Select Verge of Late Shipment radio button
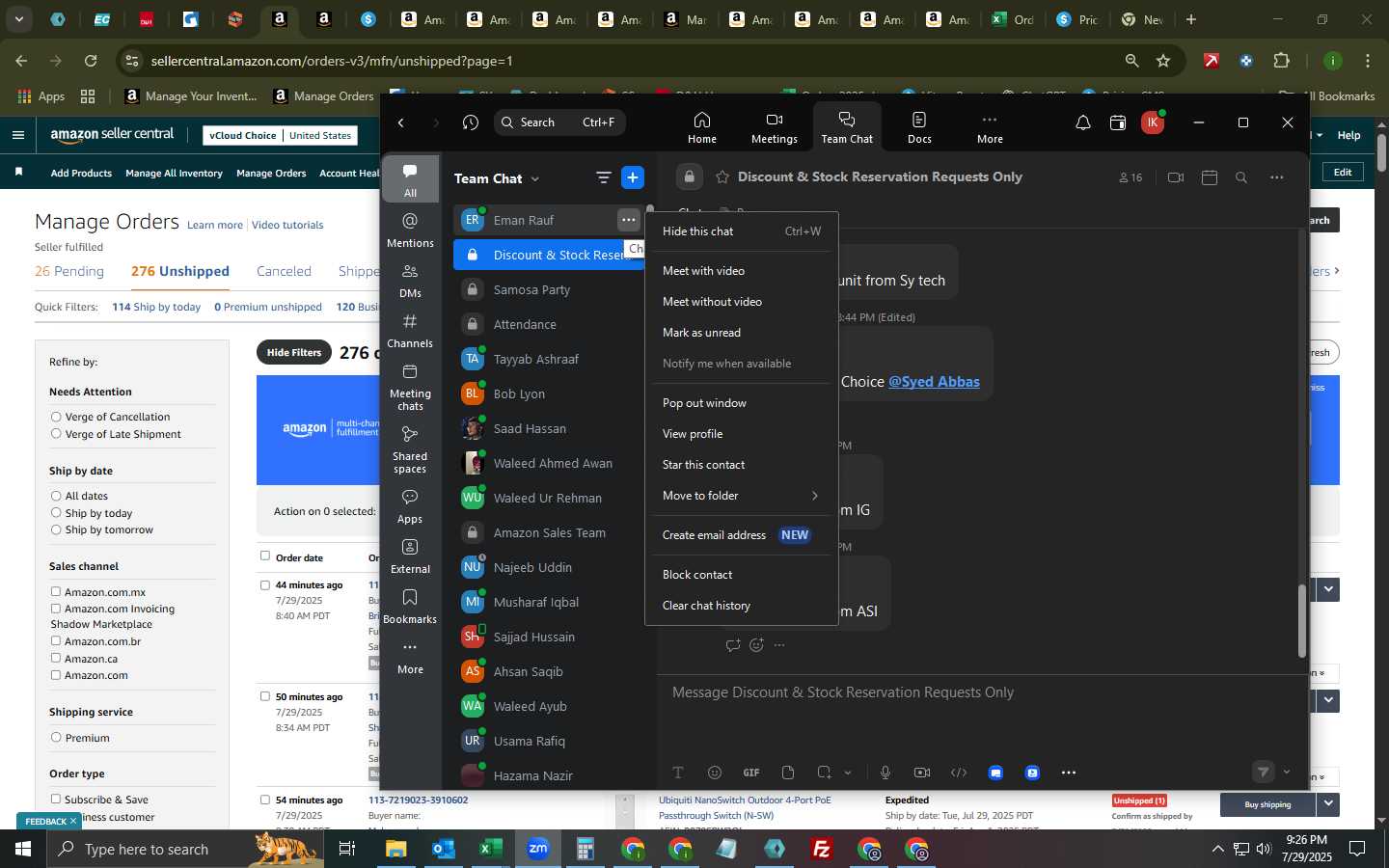 pos(56,434)
